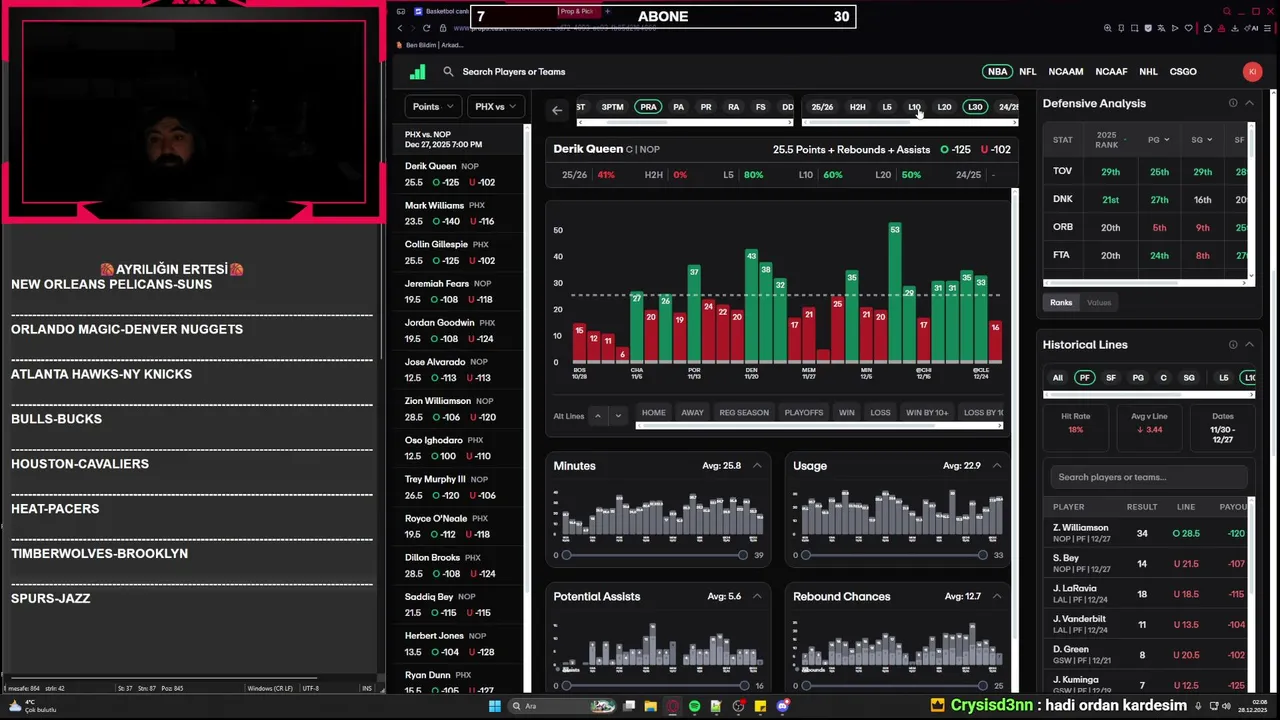The width and height of the screenshot is (1280, 720).
Task: Switch to the NFL league tab
Action: [1028, 71]
